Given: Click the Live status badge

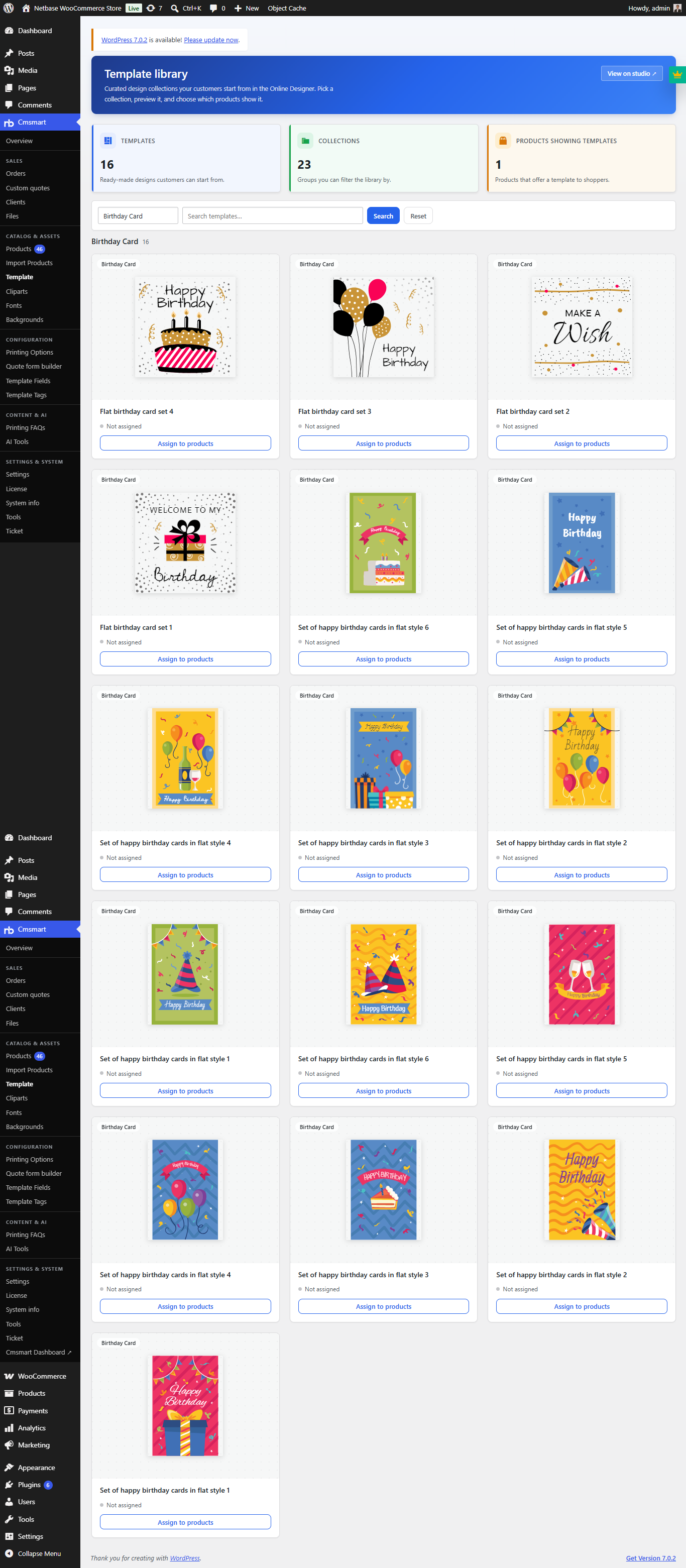Looking at the screenshot, I should tap(133, 8).
